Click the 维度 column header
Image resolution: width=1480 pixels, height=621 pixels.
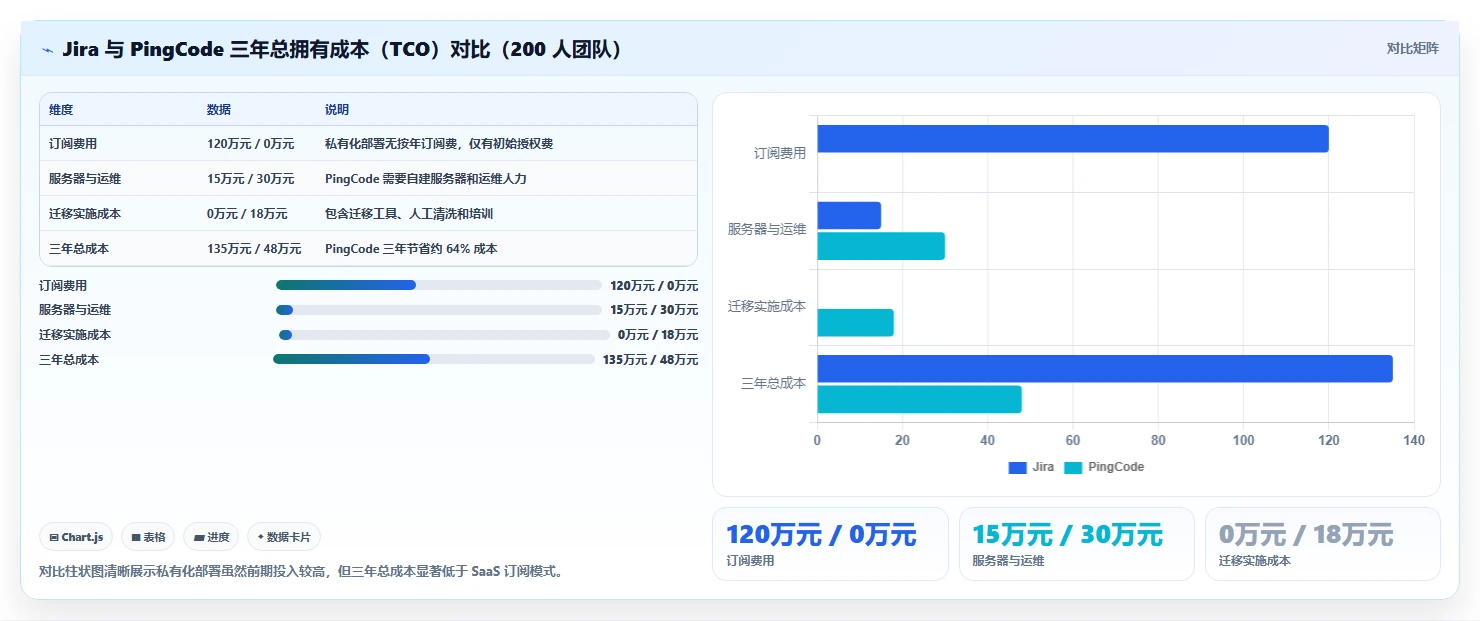click(x=61, y=110)
